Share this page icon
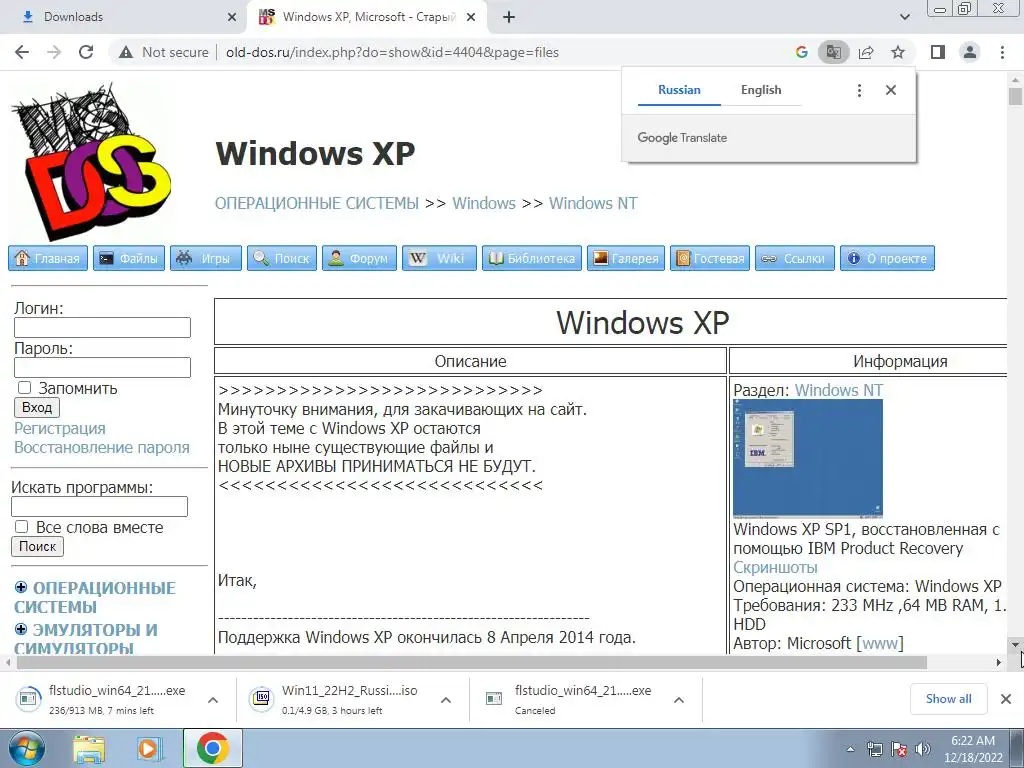This screenshot has width=1024, height=768. pyautogui.click(x=866, y=52)
